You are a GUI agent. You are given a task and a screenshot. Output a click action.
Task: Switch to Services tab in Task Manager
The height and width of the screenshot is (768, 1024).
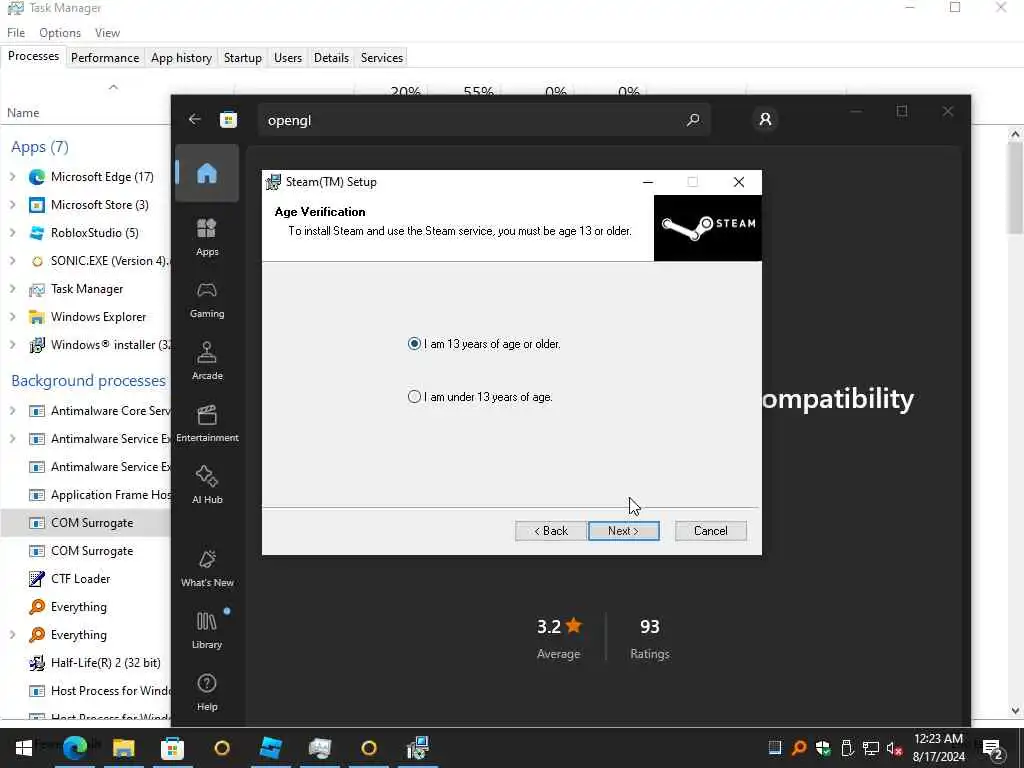coord(382,57)
